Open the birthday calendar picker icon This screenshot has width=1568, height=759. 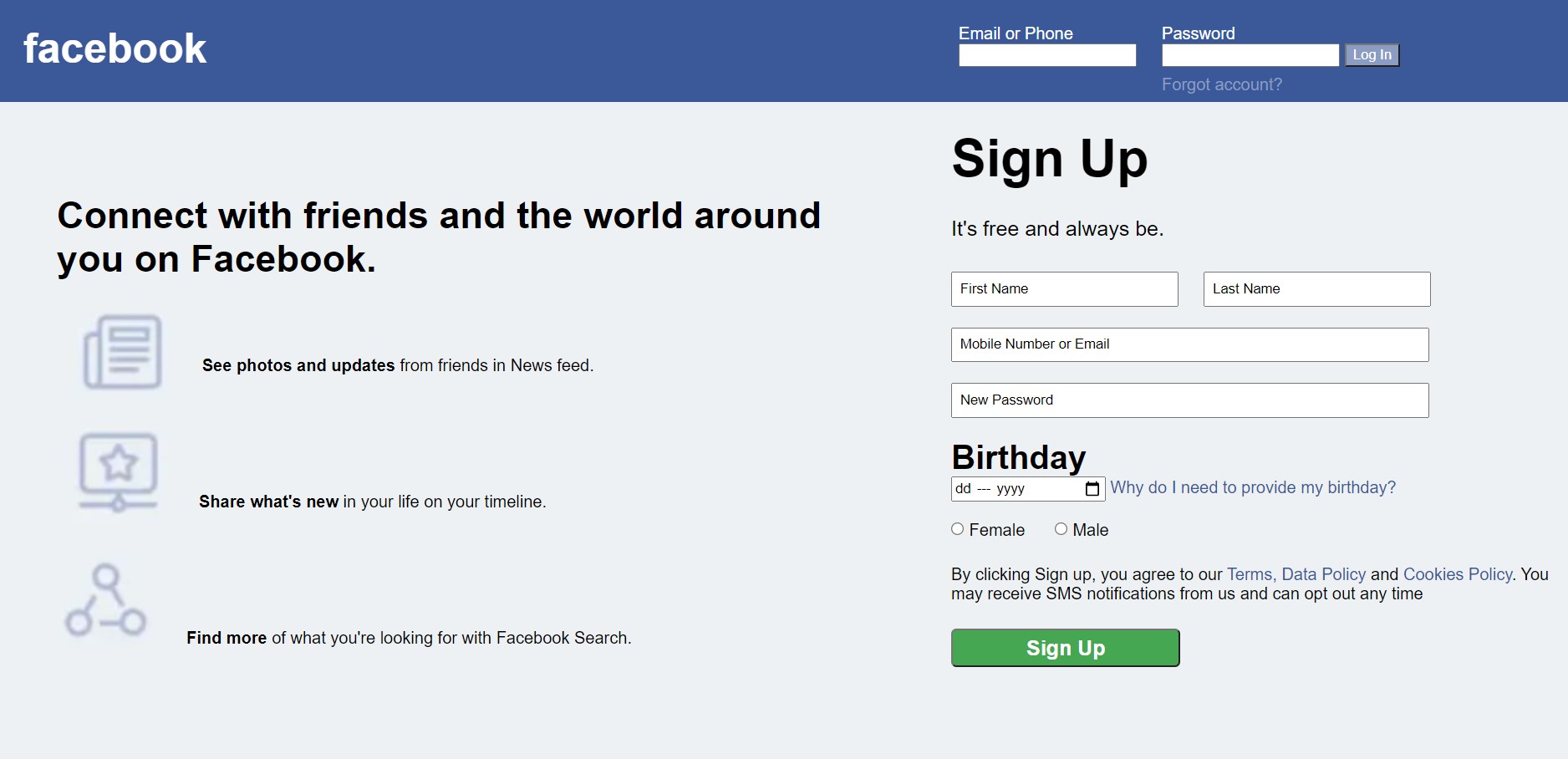point(1092,489)
